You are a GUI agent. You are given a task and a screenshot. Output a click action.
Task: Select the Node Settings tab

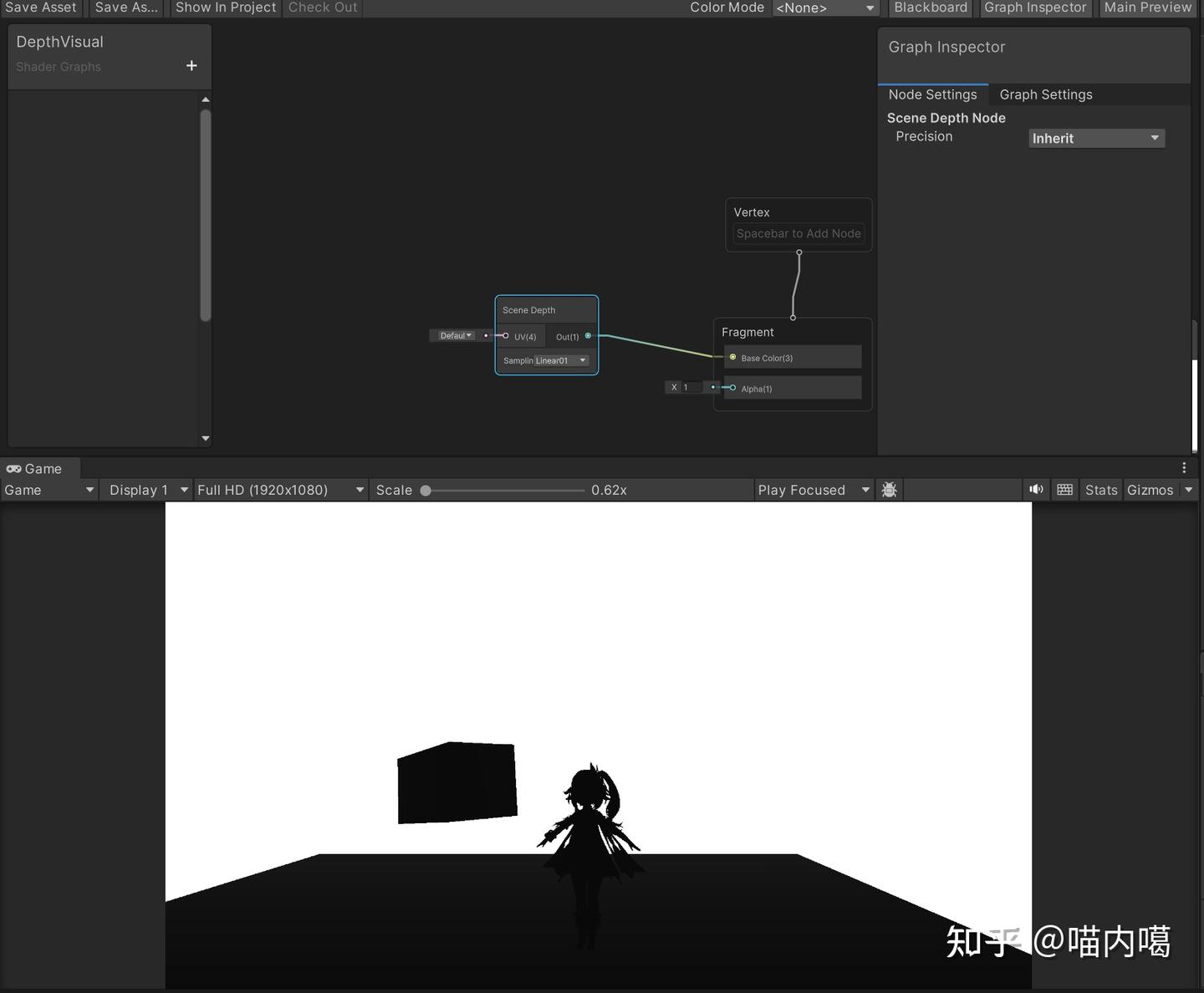pos(933,94)
